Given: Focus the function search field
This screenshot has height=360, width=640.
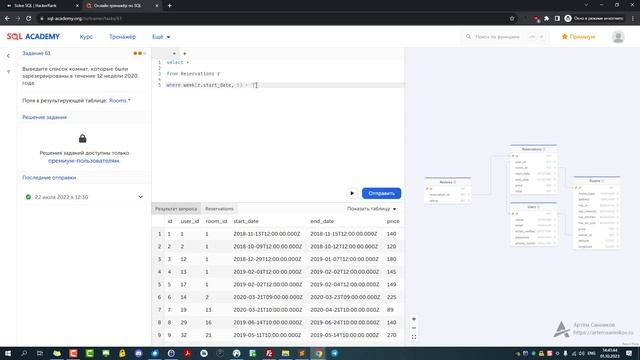Looking at the screenshot, I should click(504, 37).
